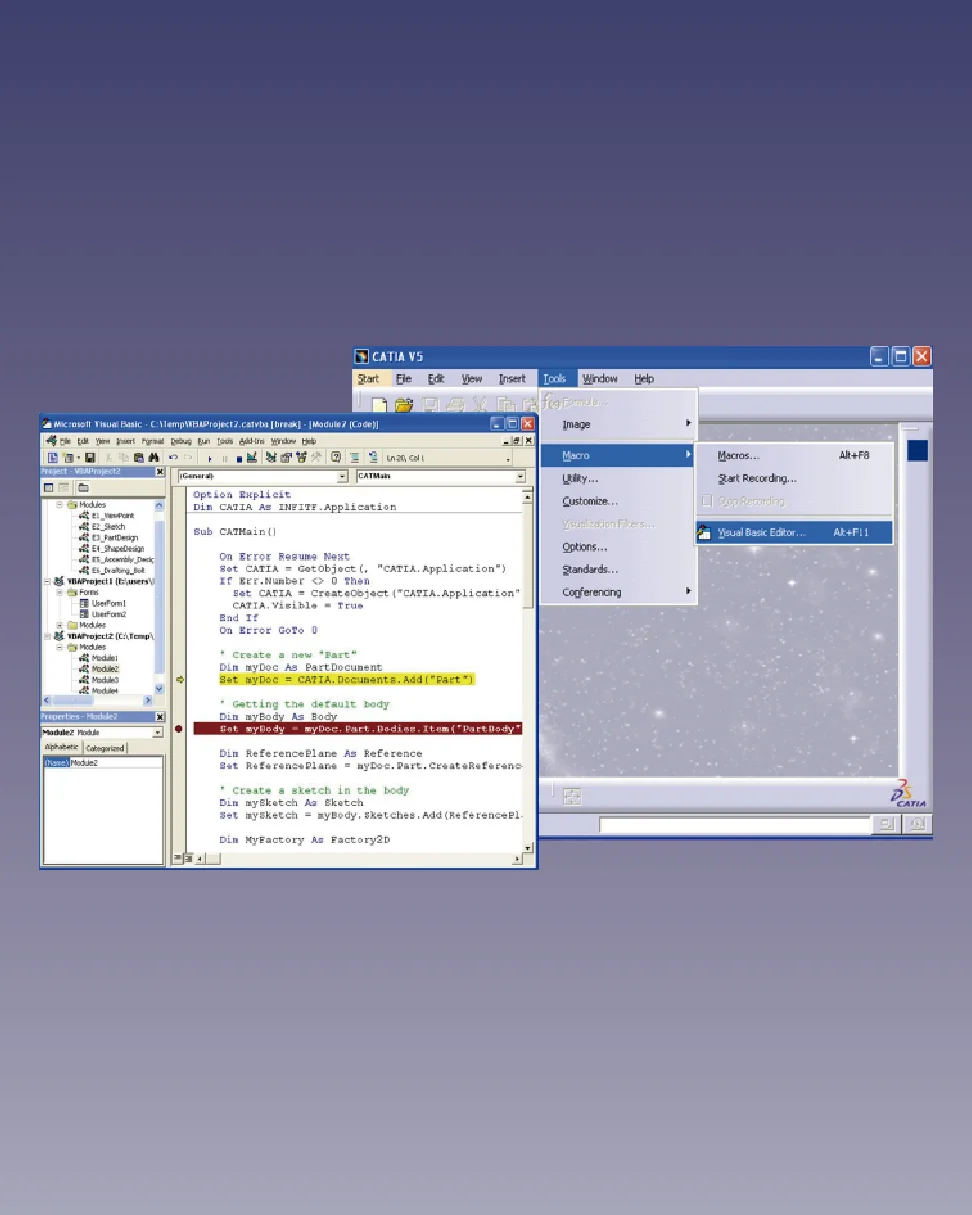Close the Project explorer panel
The image size is (972, 1215).
pos(160,471)
